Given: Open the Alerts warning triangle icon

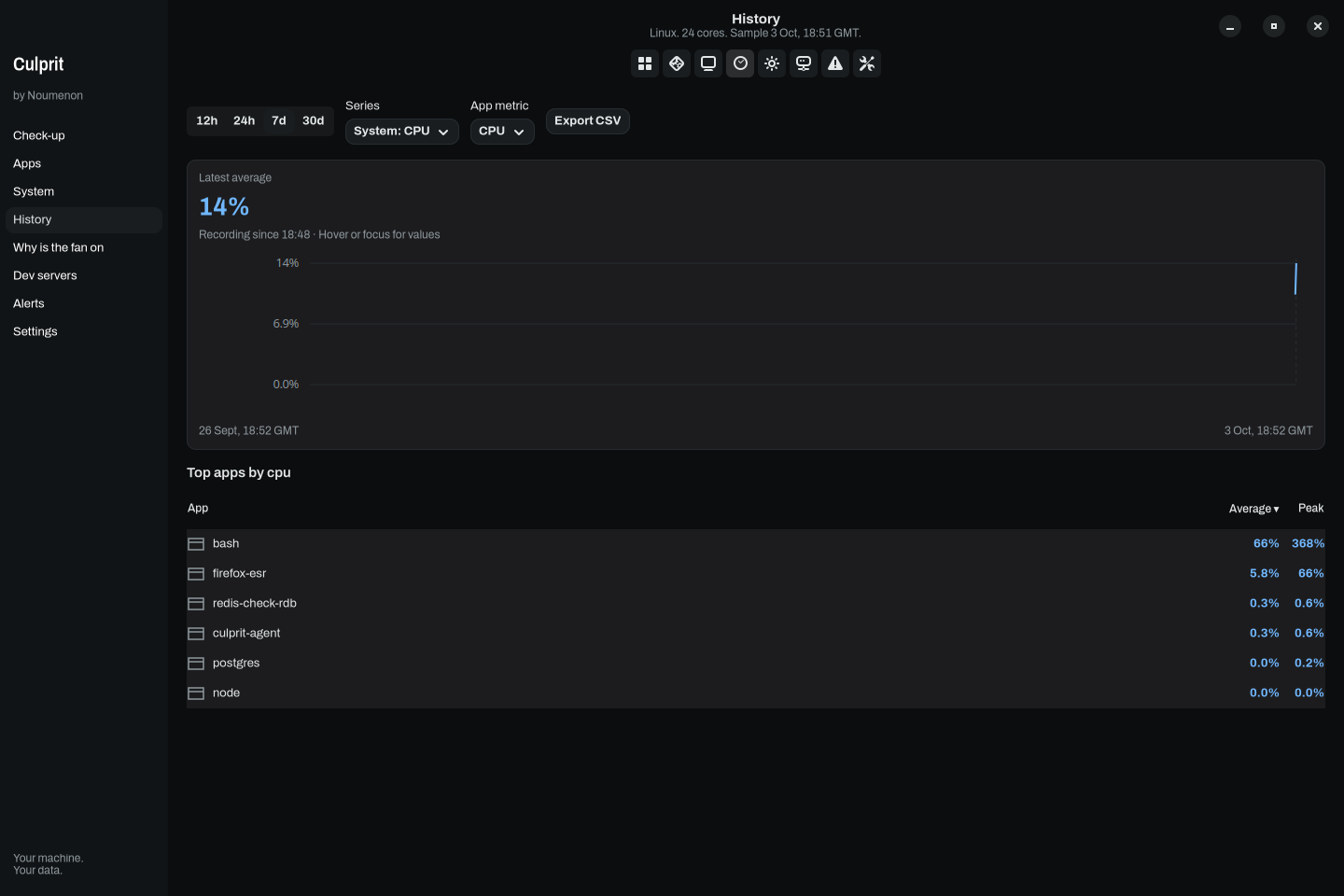Looking at the screenshot, I should click(x=835, y=63).
